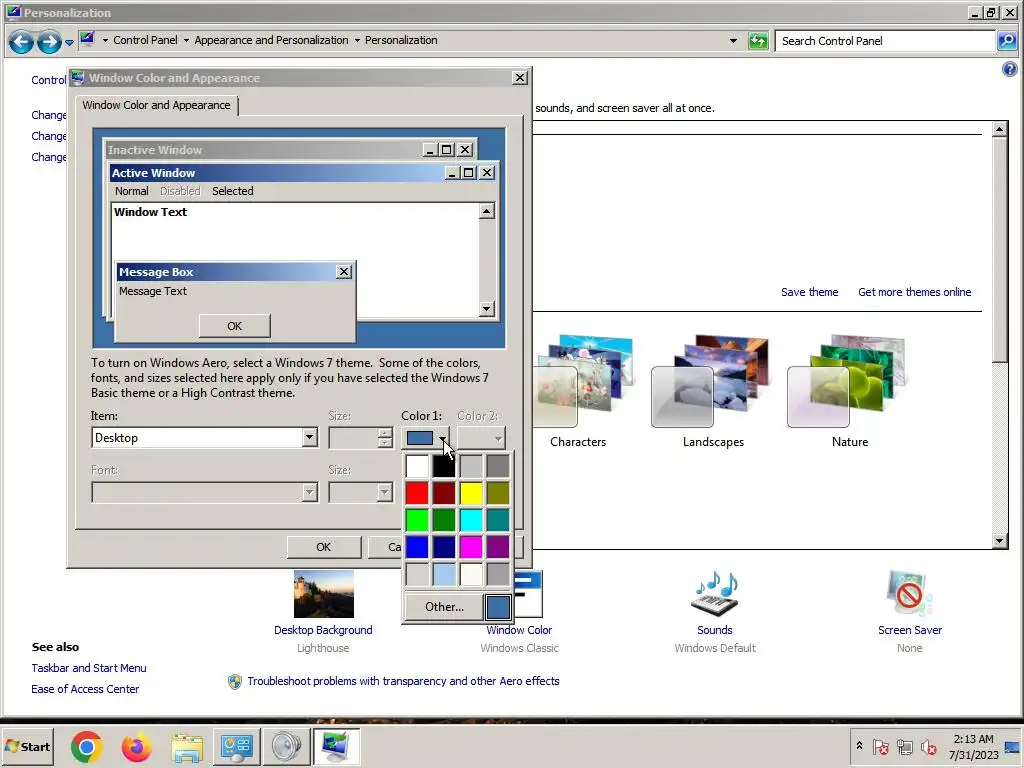The image size is (1024, 768).
Task: Click the themes list scroll down arrow
Action: [x=999, y=541]
